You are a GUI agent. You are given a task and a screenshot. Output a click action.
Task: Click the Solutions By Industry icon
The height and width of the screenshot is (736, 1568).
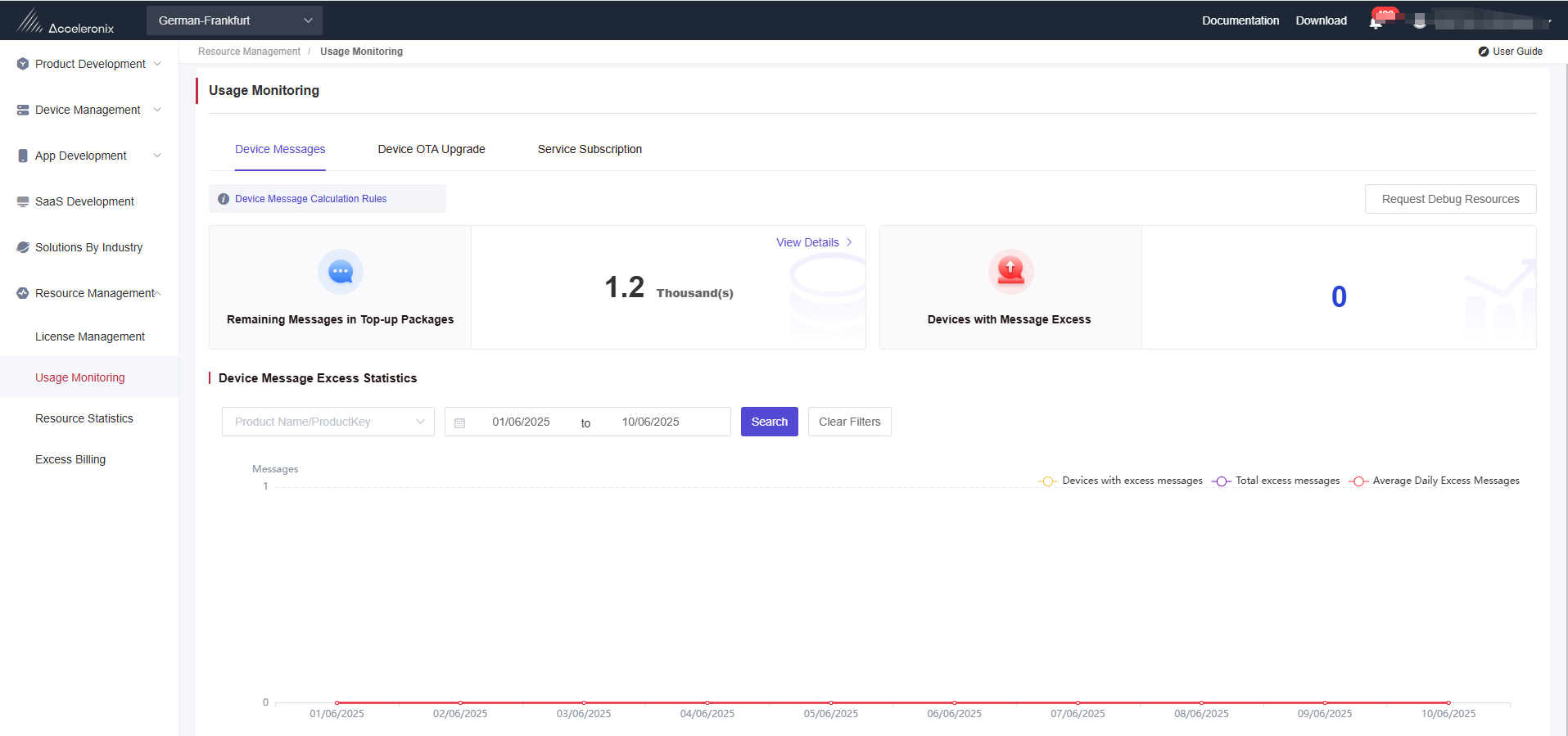click(x=23, y=247)
